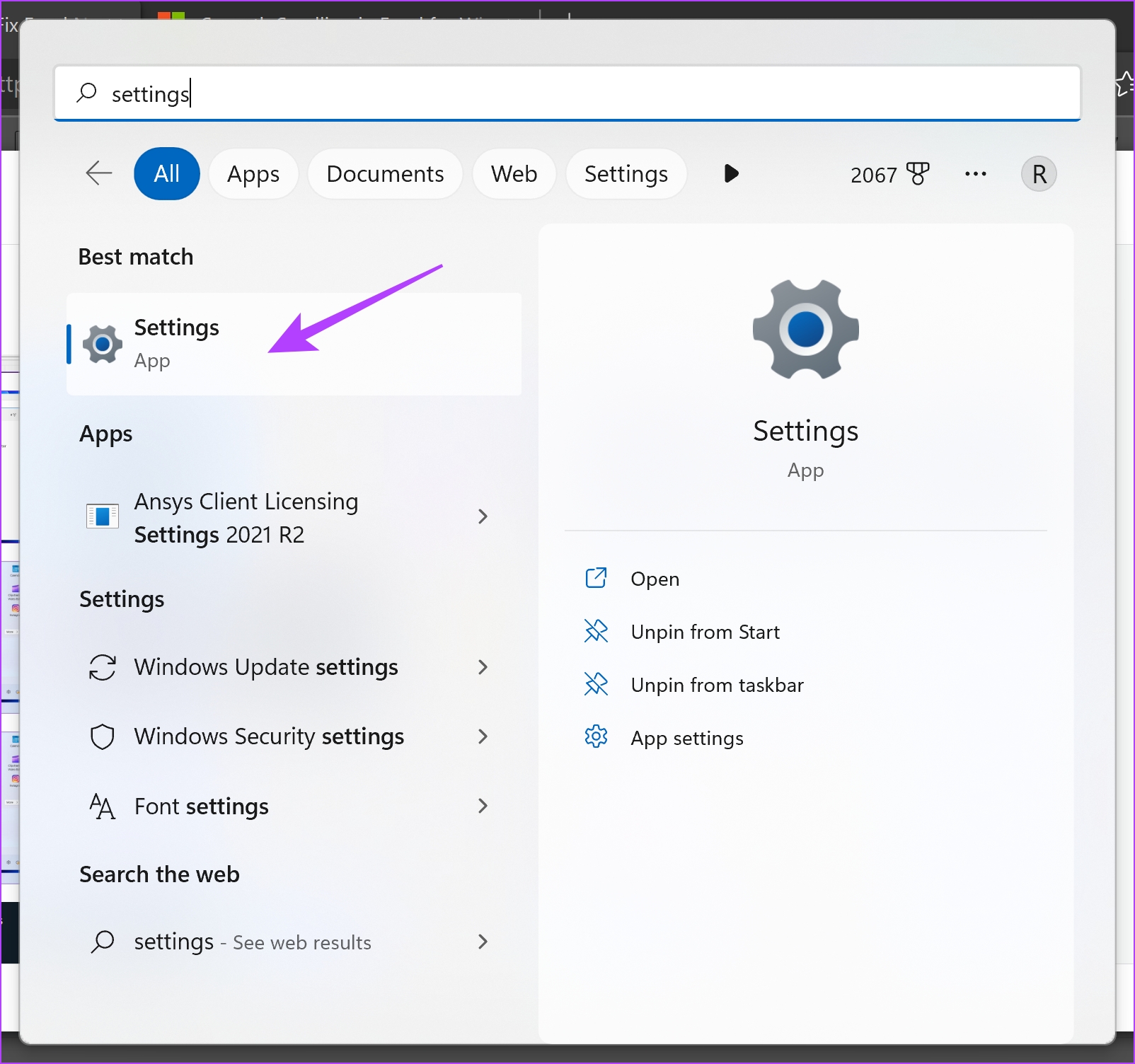
Task: Click the magnifying glass in the search bar
Action: [86, 93]
